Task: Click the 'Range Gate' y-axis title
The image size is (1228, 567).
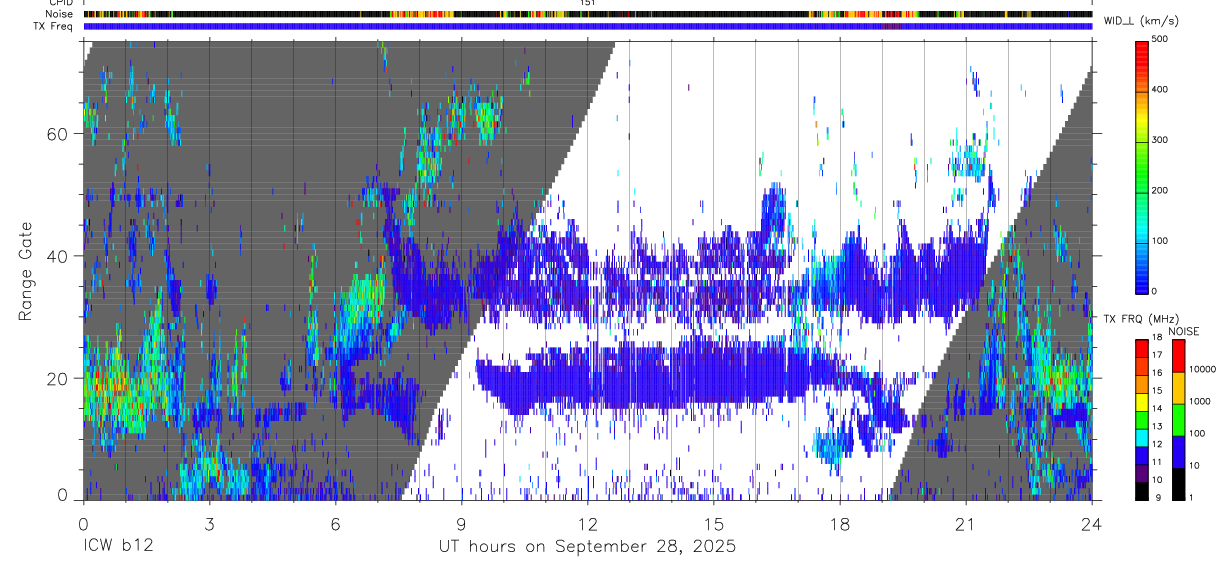Action: point(26,271)
